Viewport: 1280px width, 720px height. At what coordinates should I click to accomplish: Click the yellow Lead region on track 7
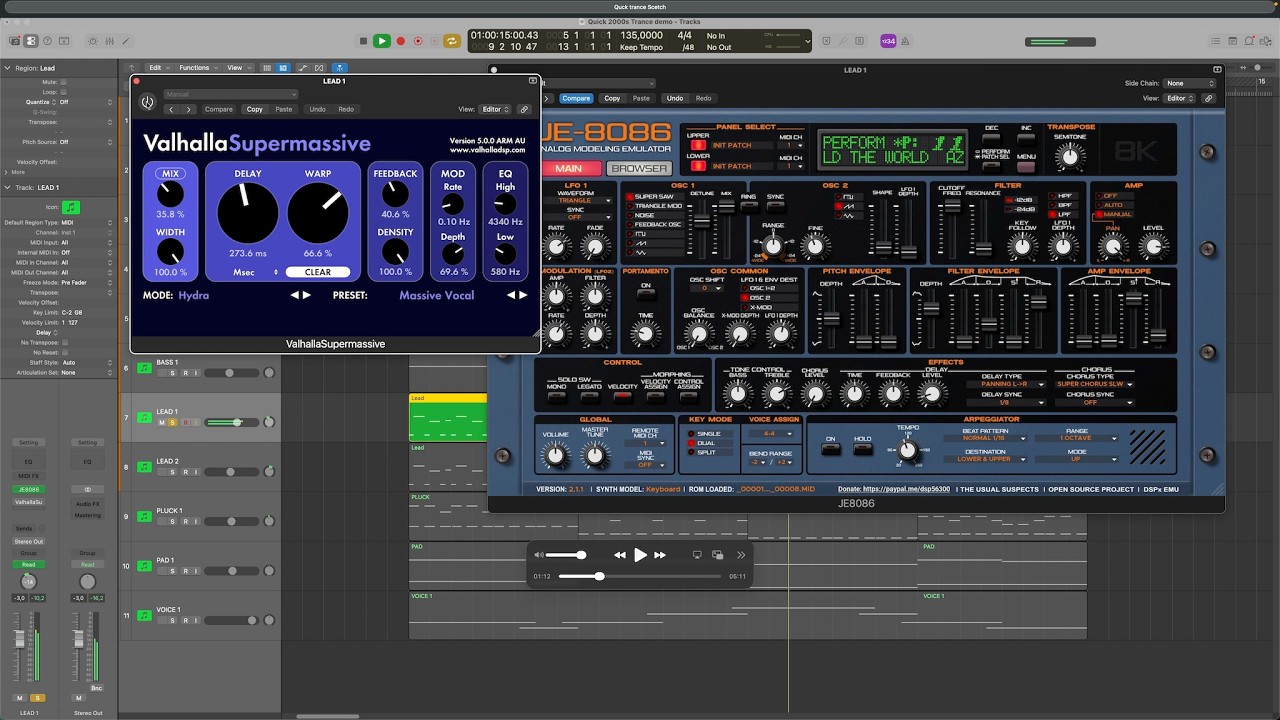(x=448, y=417)
